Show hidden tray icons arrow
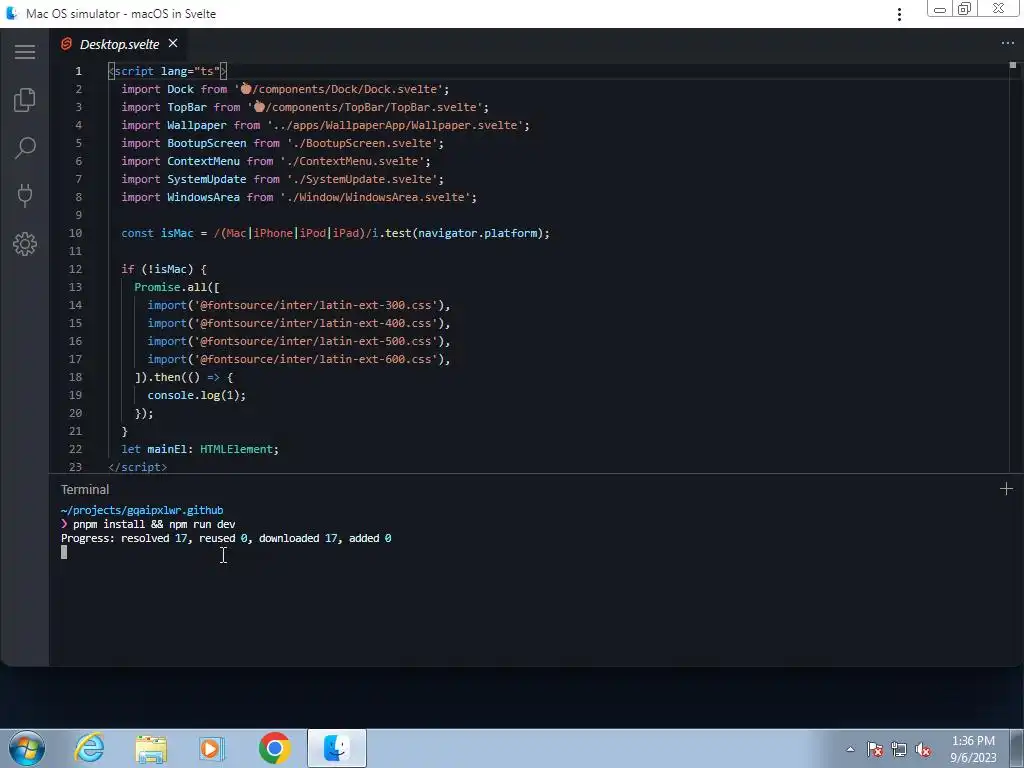The height and width of the screenshot is (768, 1024). (850, 749)
